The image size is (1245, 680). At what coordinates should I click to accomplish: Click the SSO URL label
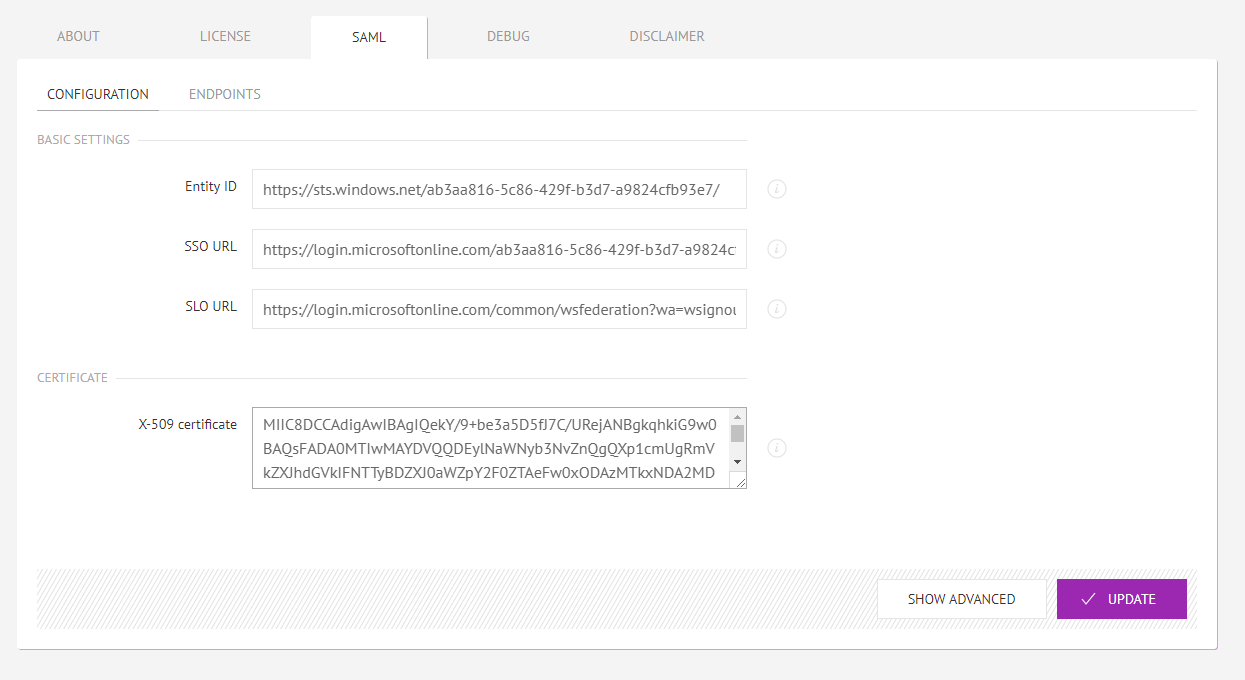(x=211, y=247)
